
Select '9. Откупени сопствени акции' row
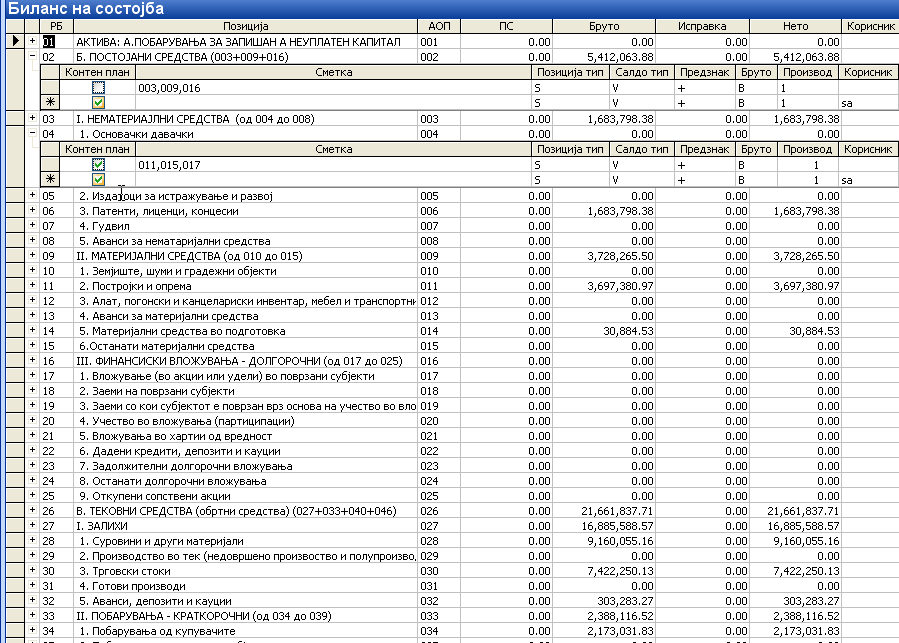tap(154, 496)
